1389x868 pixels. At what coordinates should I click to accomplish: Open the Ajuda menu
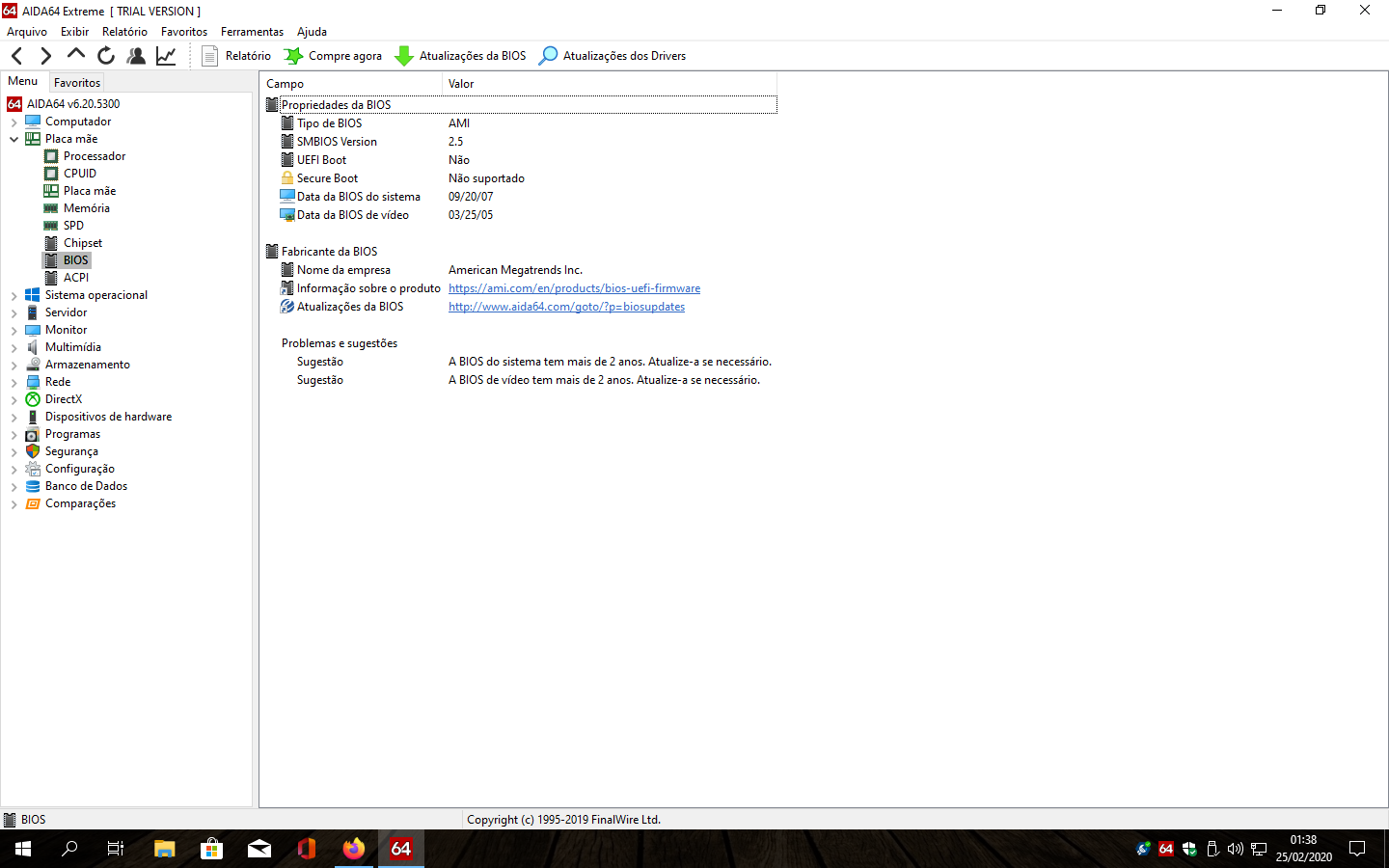coord(312,32)
